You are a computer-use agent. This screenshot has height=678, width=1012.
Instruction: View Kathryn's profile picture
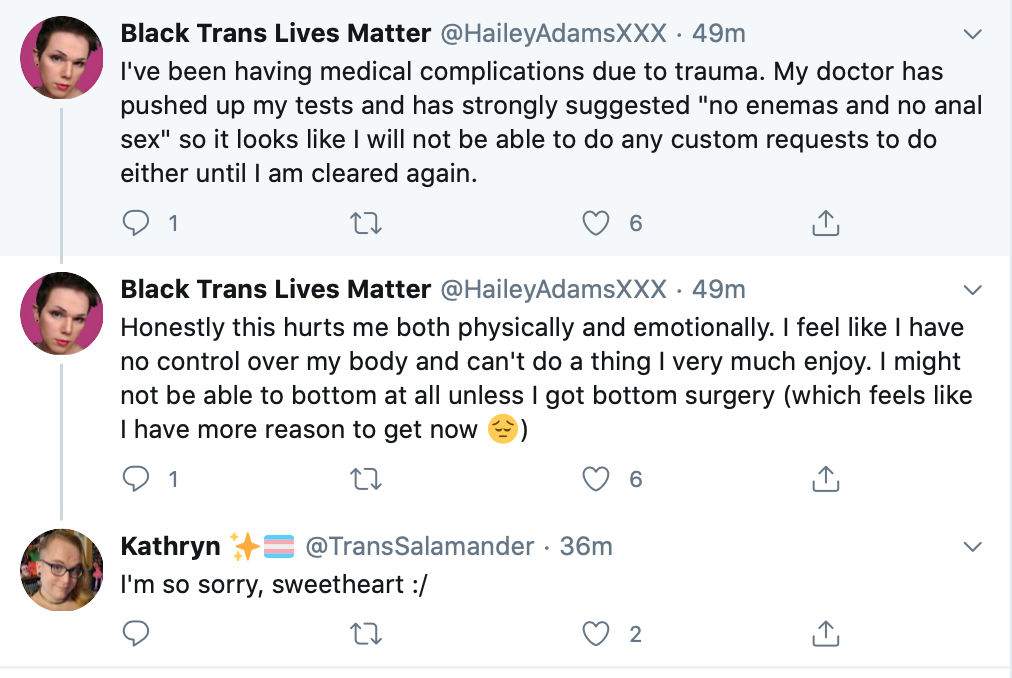[x=62, y=570]
